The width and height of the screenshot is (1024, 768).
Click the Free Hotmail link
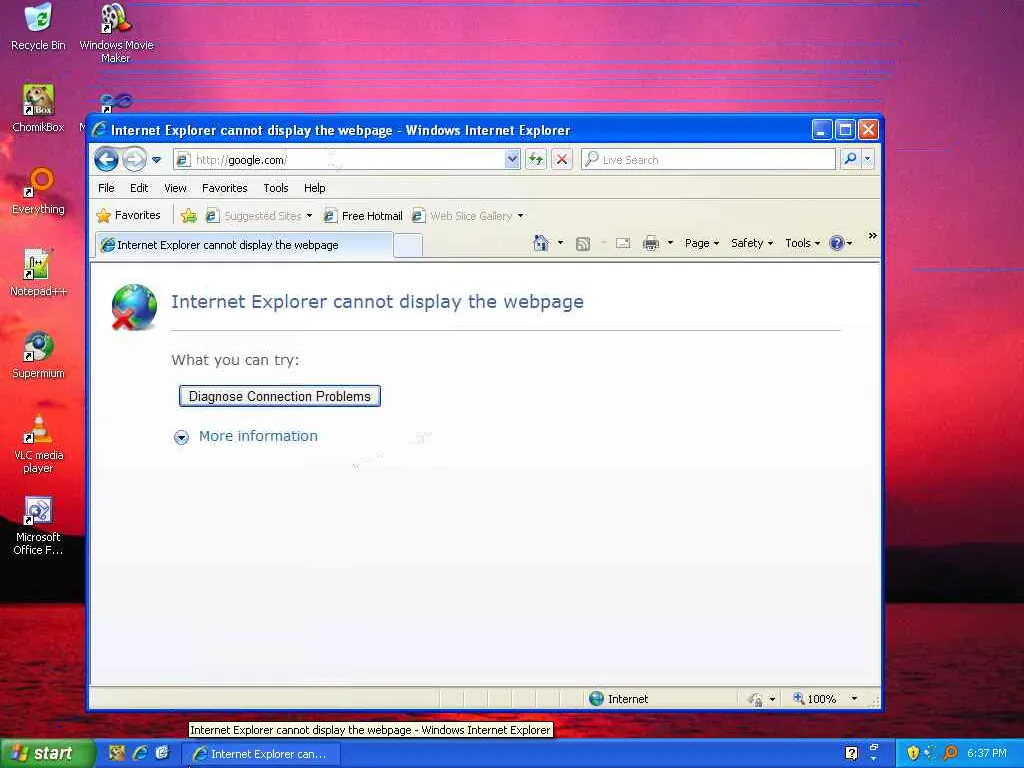[364, 216]
